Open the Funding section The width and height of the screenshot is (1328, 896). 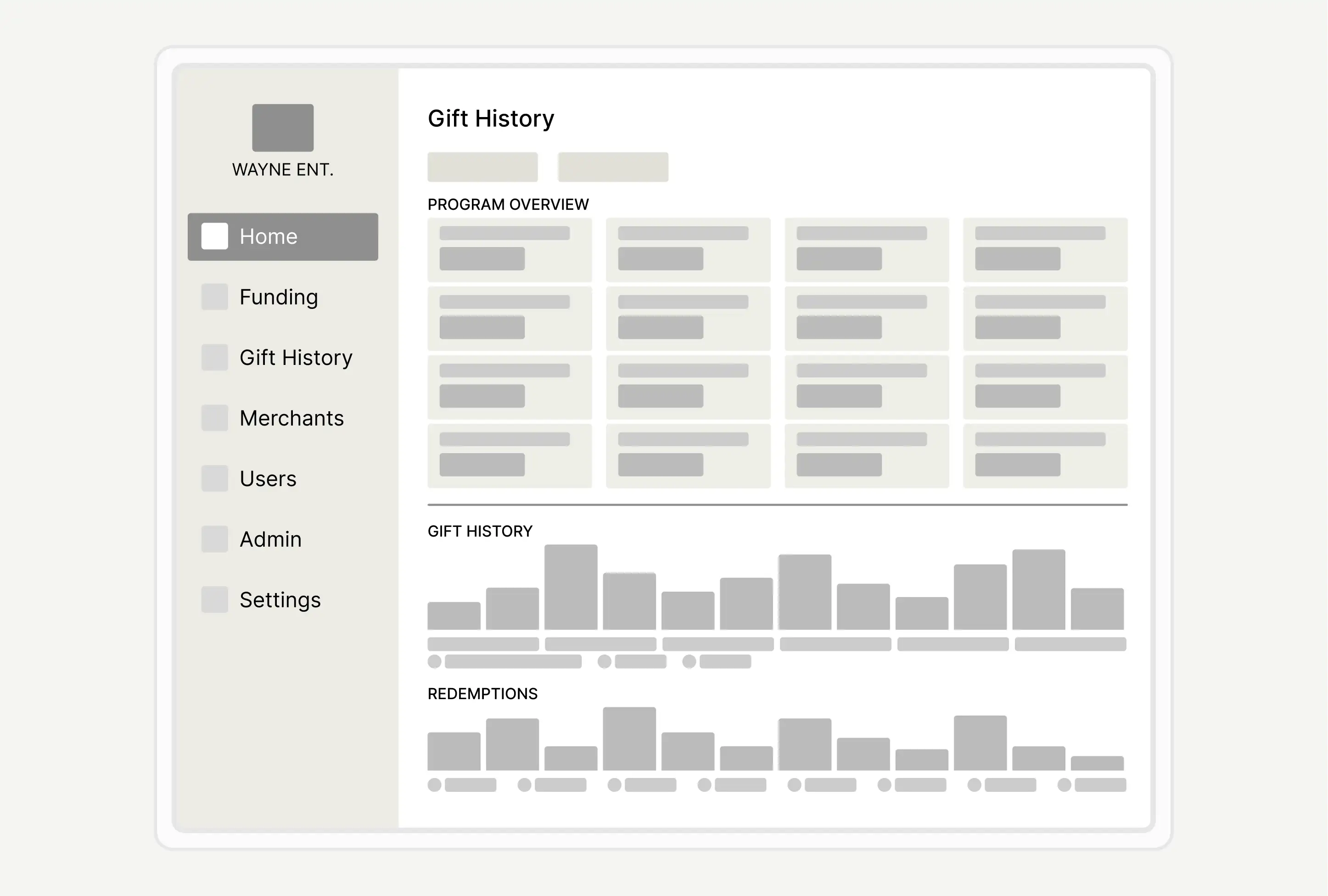tap(279, 297)
